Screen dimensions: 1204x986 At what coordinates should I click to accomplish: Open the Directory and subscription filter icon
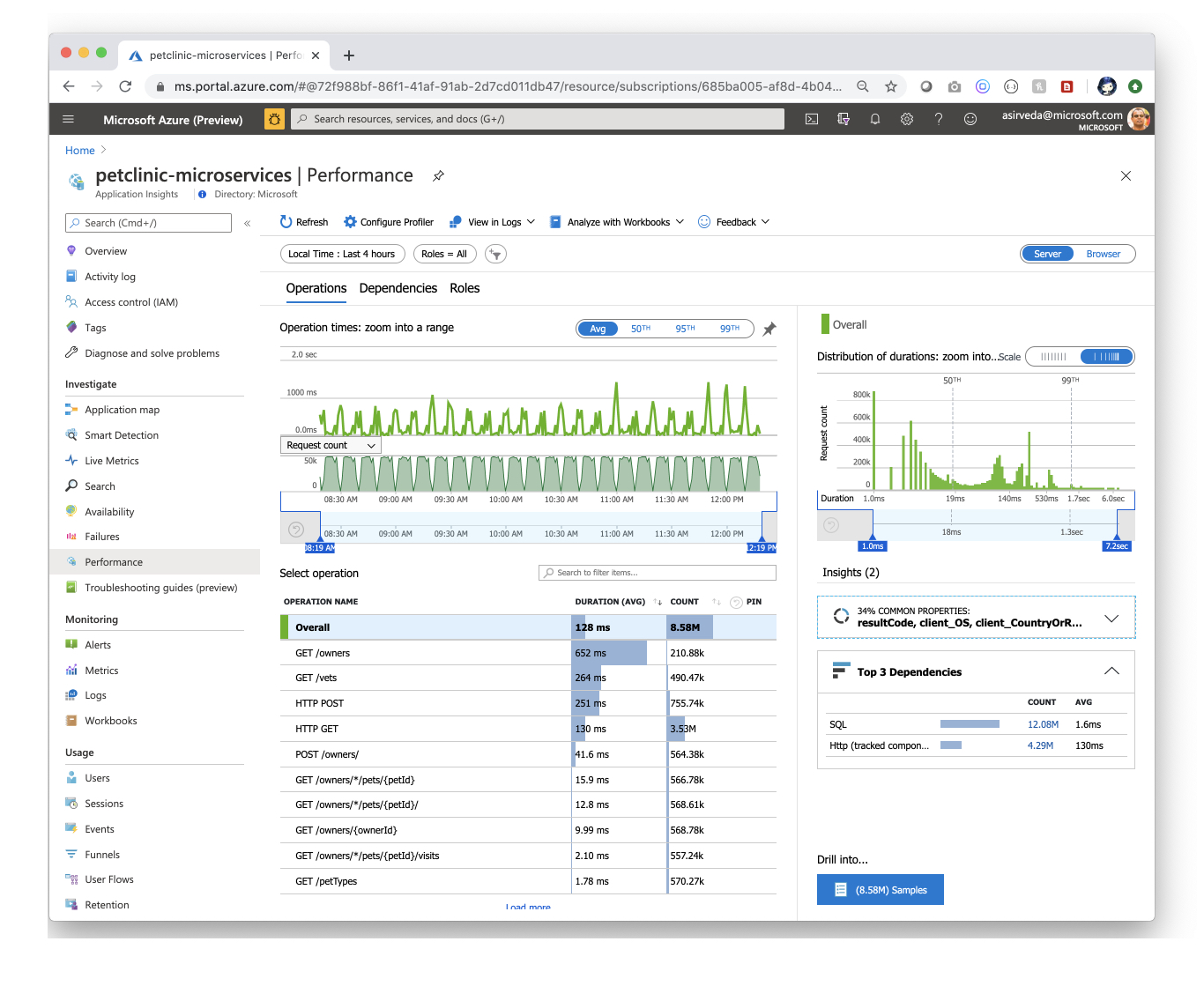(x=844, y=119)
